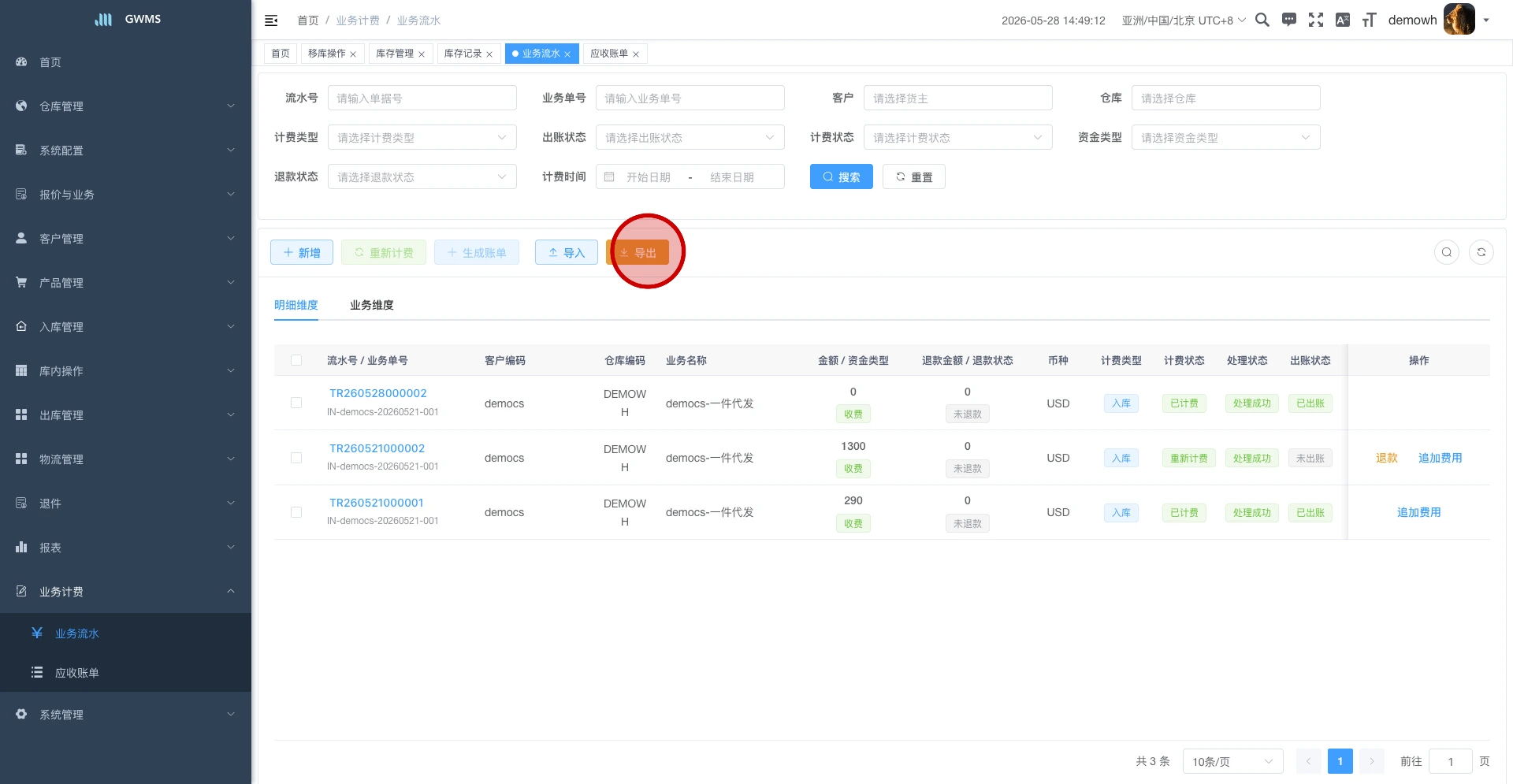Click the calendar icon in 计费时间 field

coord(609,177)
